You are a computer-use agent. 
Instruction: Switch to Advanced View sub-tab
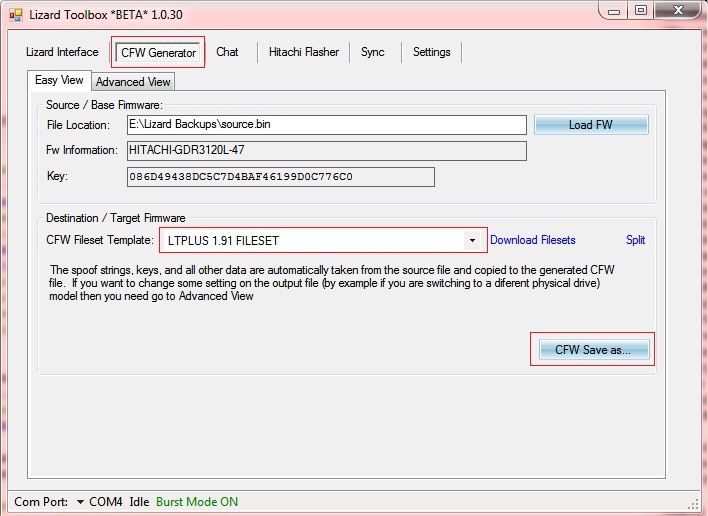coord(133,82)
